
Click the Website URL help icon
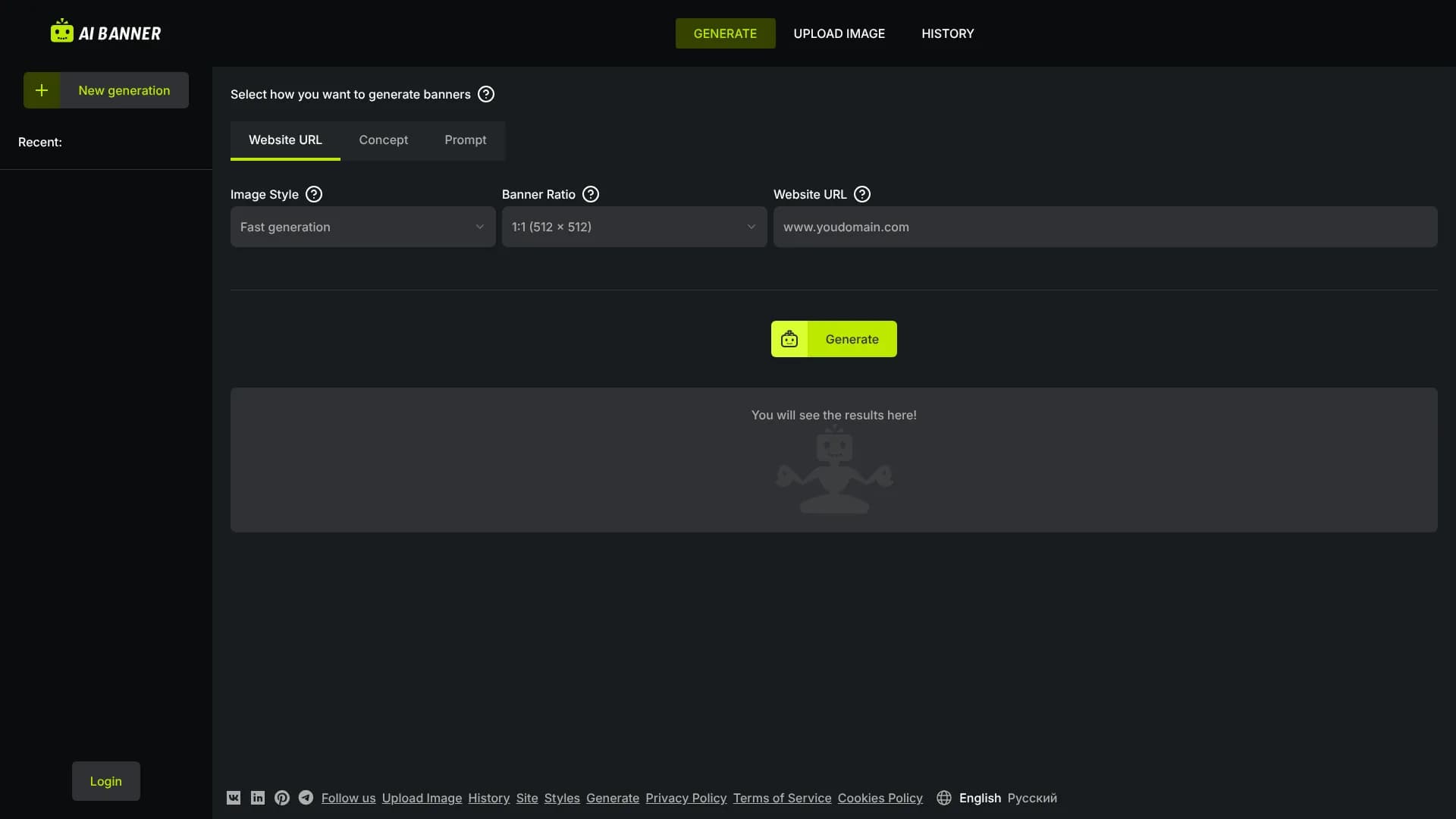[862, 194]
